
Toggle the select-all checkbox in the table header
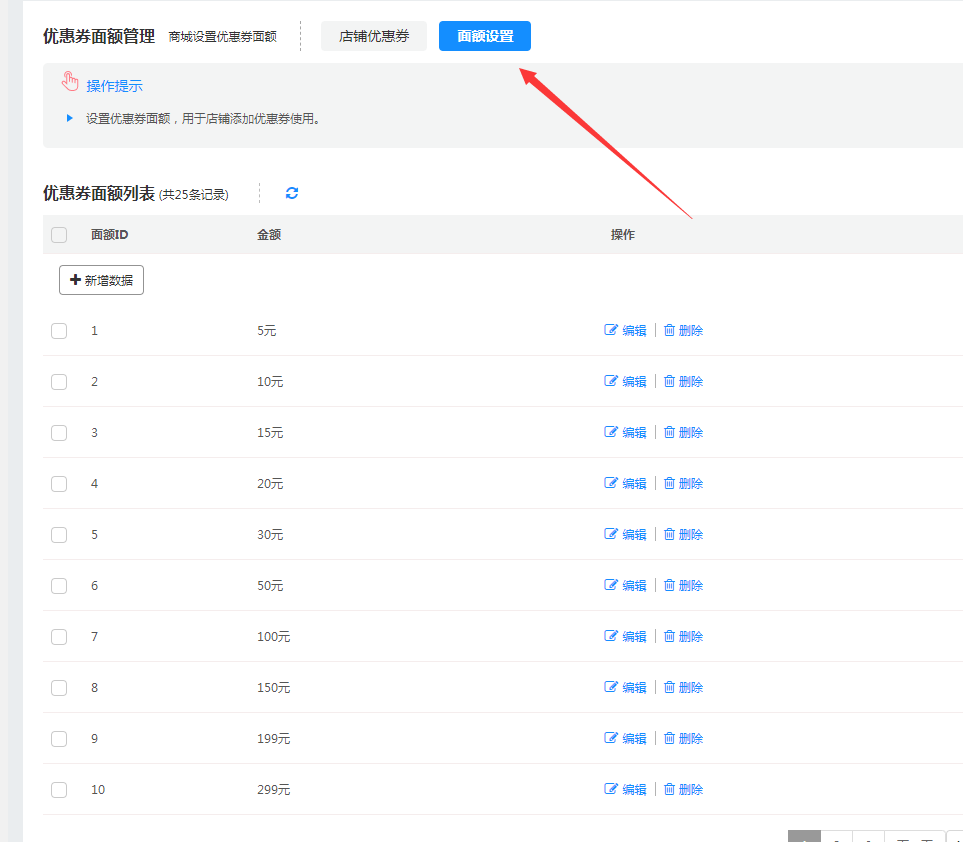point(59,235)
